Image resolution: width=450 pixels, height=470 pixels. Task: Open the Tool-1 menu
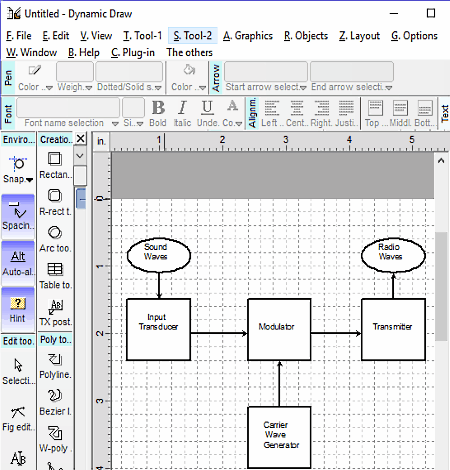point(142,36)
